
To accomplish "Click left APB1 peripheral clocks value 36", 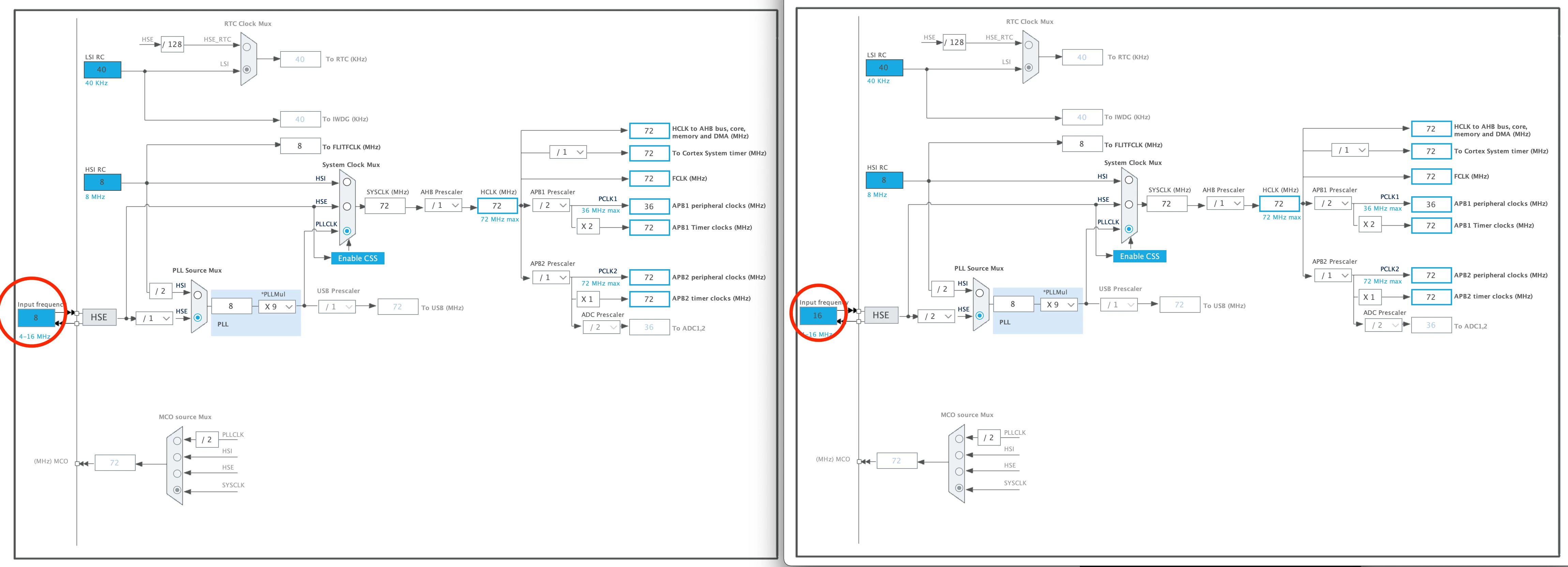I will coord(649,207).
